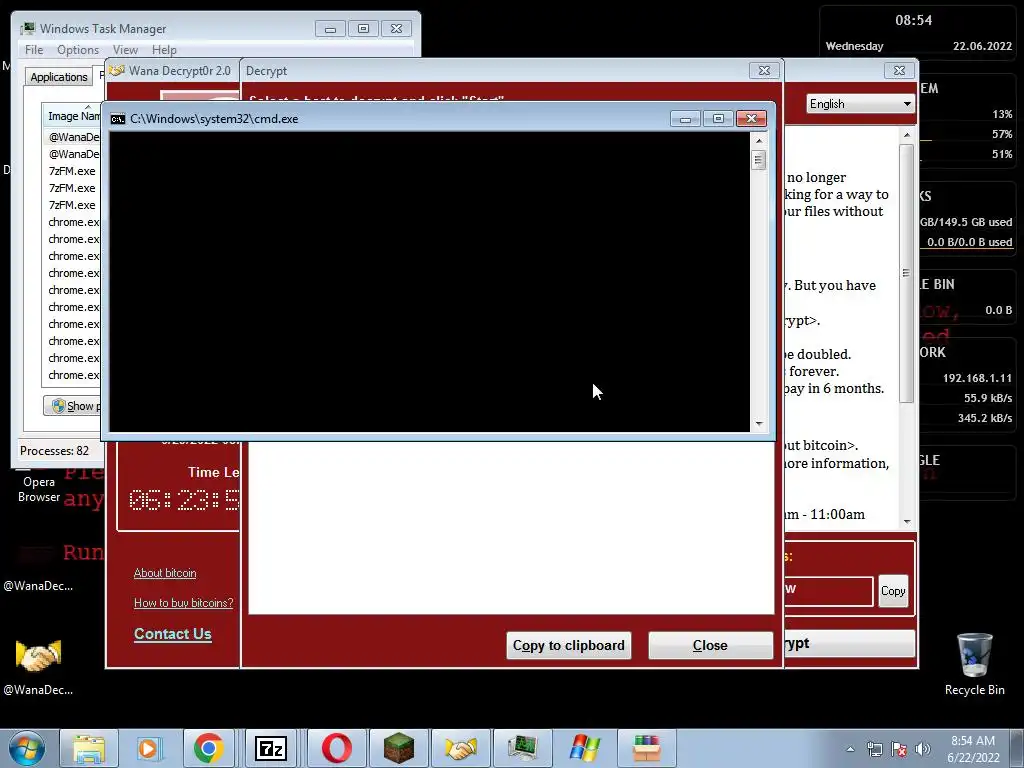Click ransom note scrollbar down arrow
1024x768 pixels.
[x=906, y=521]
